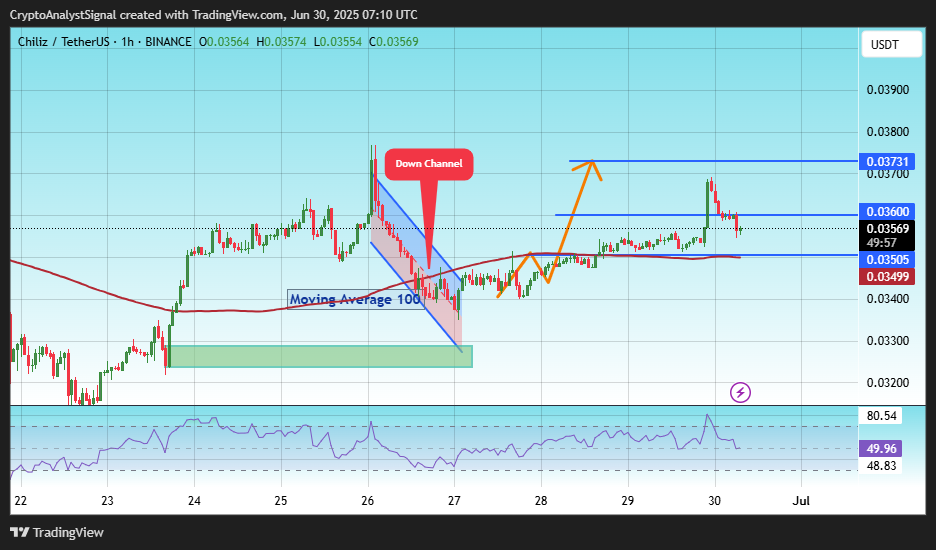This screenshot has height=550, width=936.
Task: Click the red 0.03499 moving average label
Action: tap(887, 276)
